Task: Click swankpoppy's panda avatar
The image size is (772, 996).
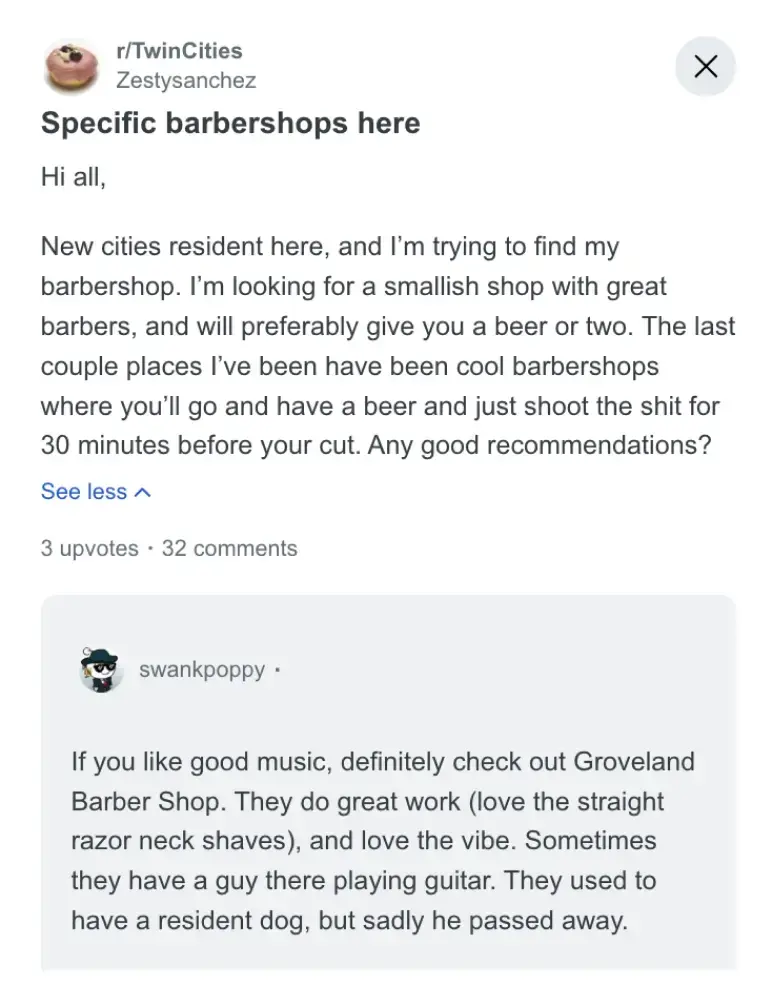Action: click(99, 669)
